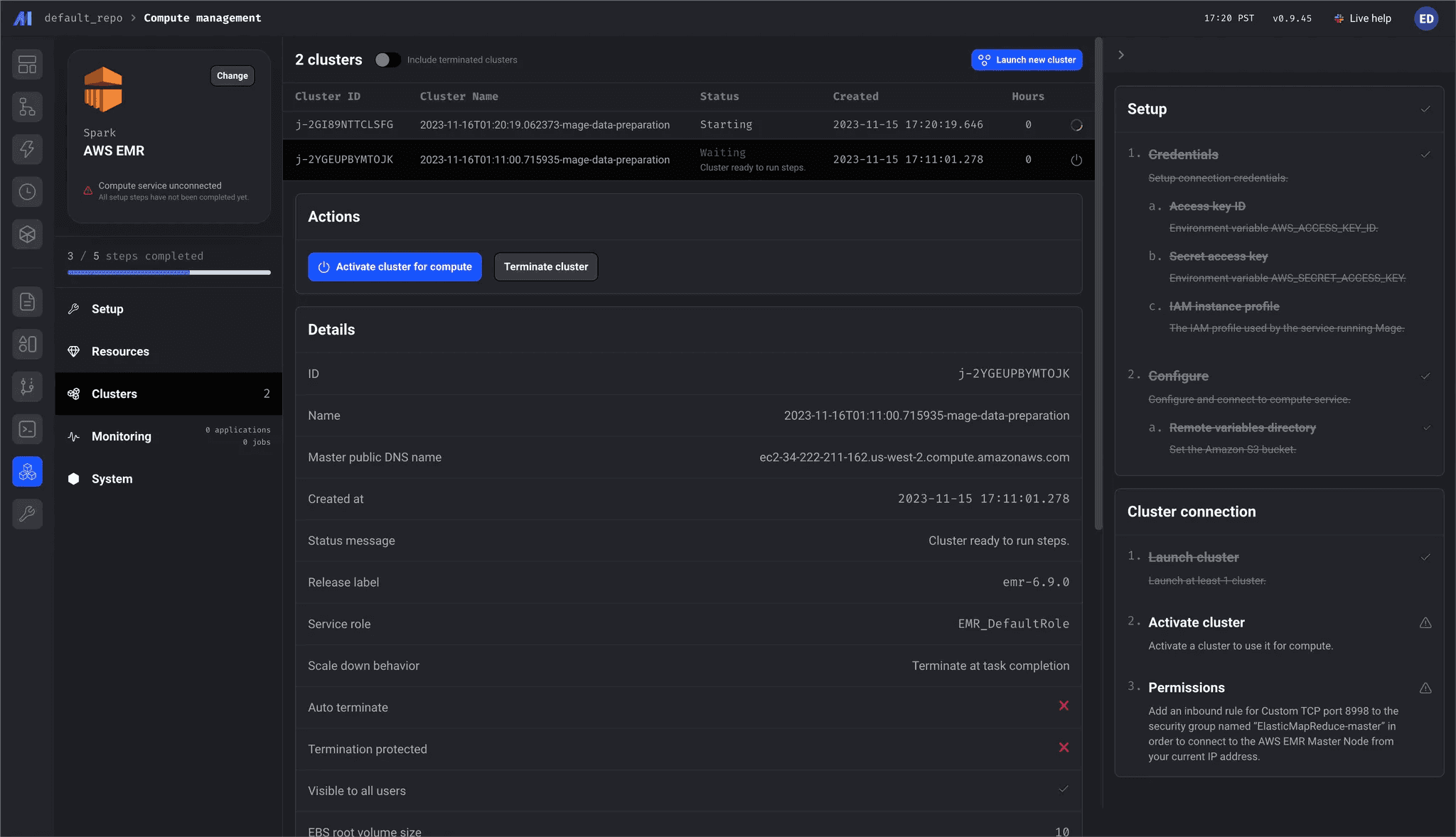Click the checkmark beside Launch cluster step

click(x=1425, y=557)
